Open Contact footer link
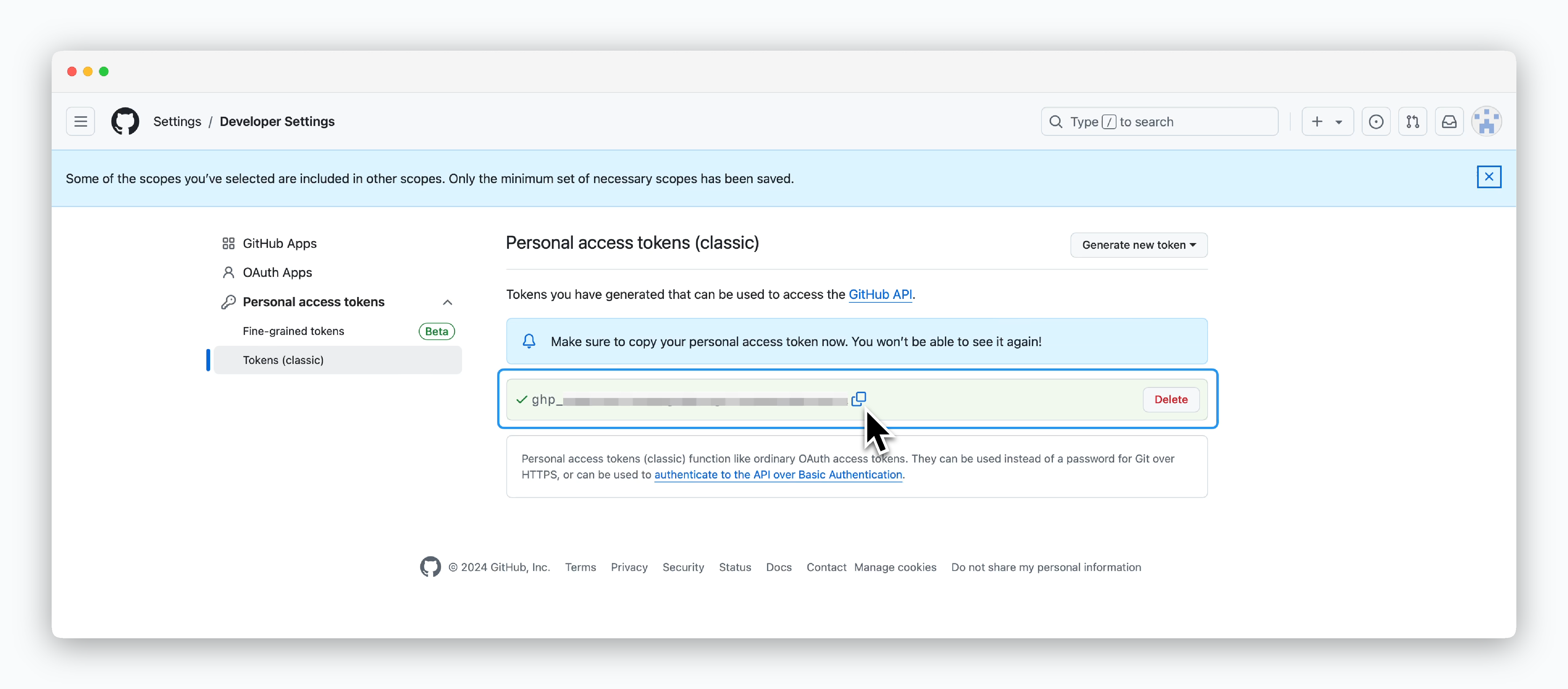The image size is (1568, 689). (x=826, y=567)
